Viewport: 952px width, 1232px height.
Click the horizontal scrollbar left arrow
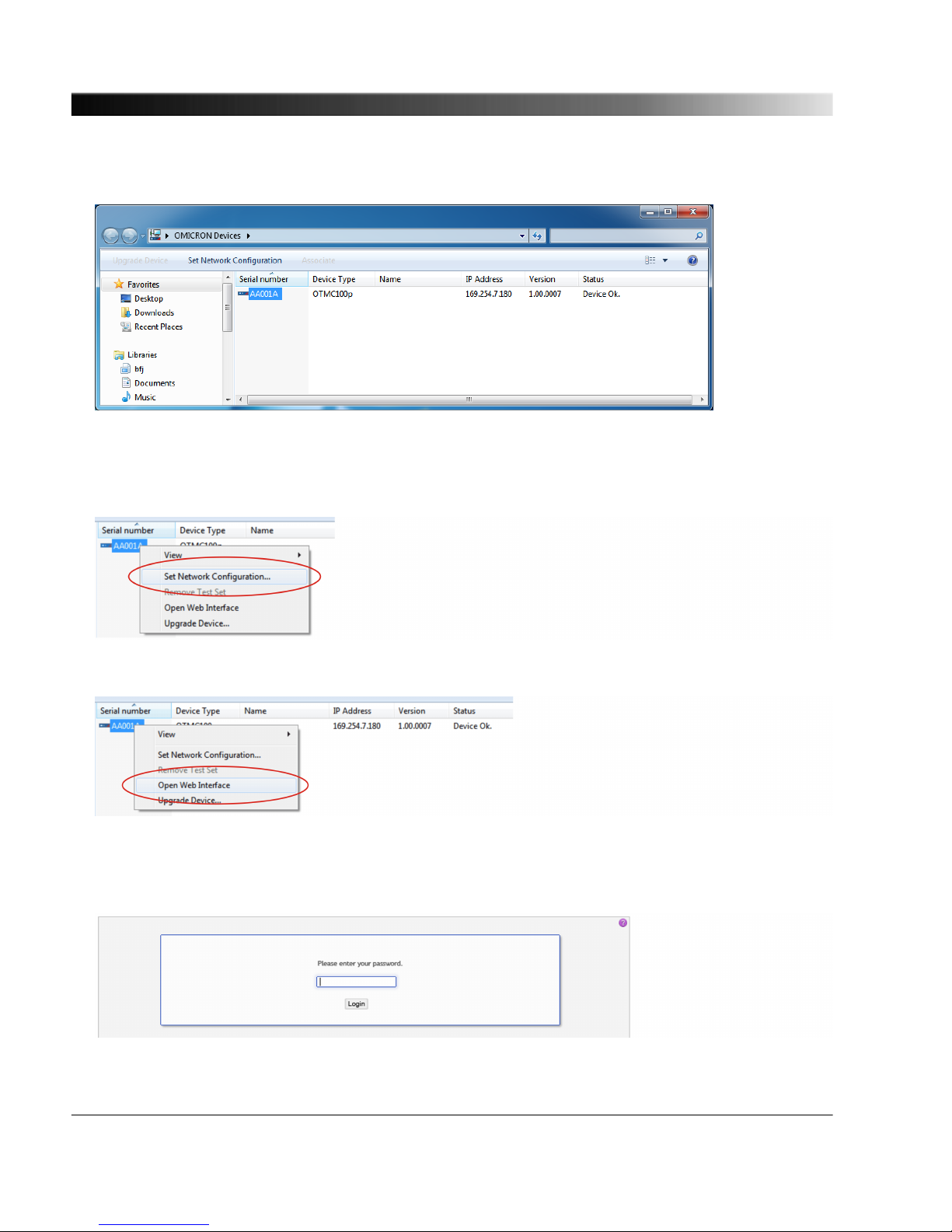(240, 400)
